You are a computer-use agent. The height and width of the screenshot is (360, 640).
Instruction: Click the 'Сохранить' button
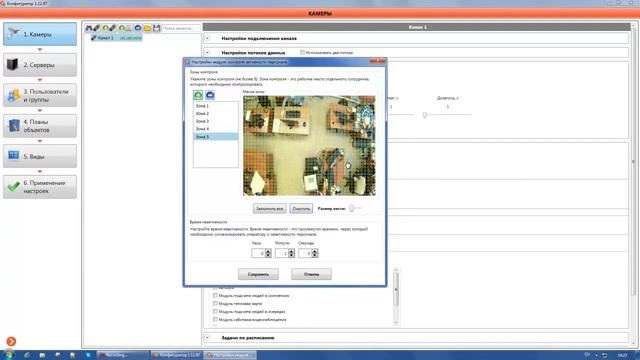[x=258, y=274]
